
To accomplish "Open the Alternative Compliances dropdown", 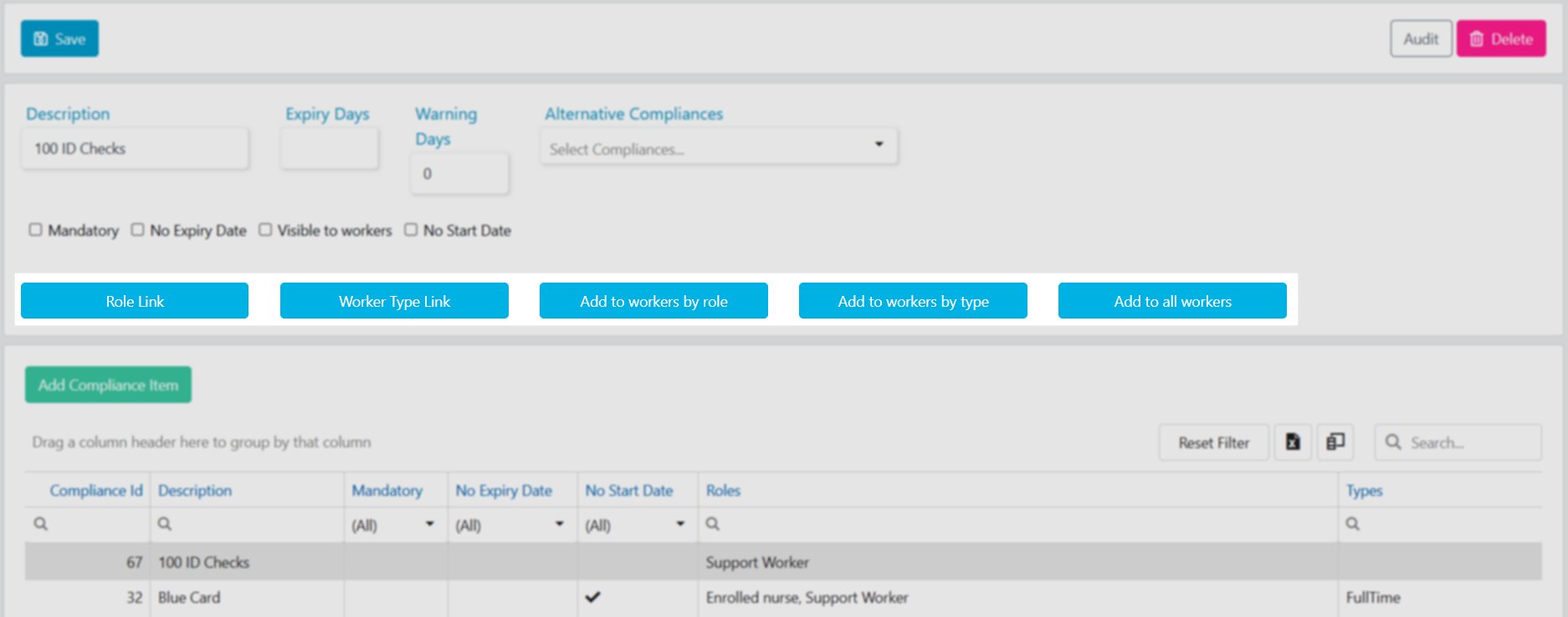I will [x=719, y=147].
